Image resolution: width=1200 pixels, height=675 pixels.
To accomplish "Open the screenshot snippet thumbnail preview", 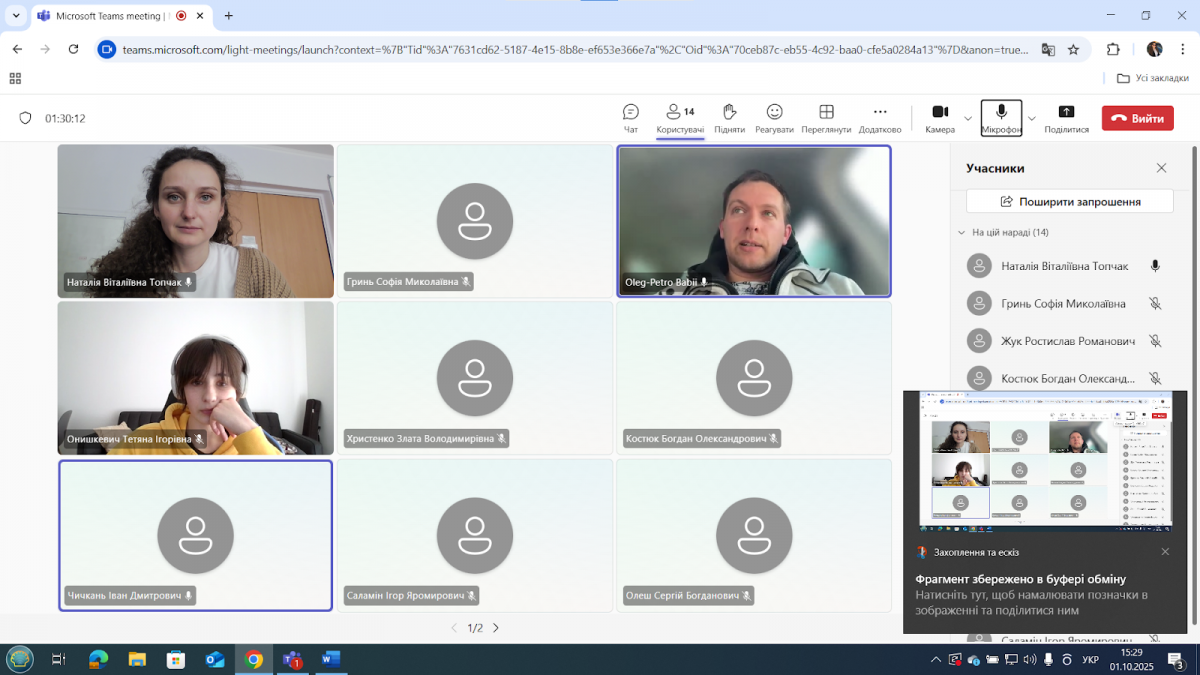I will [1045, 461].
